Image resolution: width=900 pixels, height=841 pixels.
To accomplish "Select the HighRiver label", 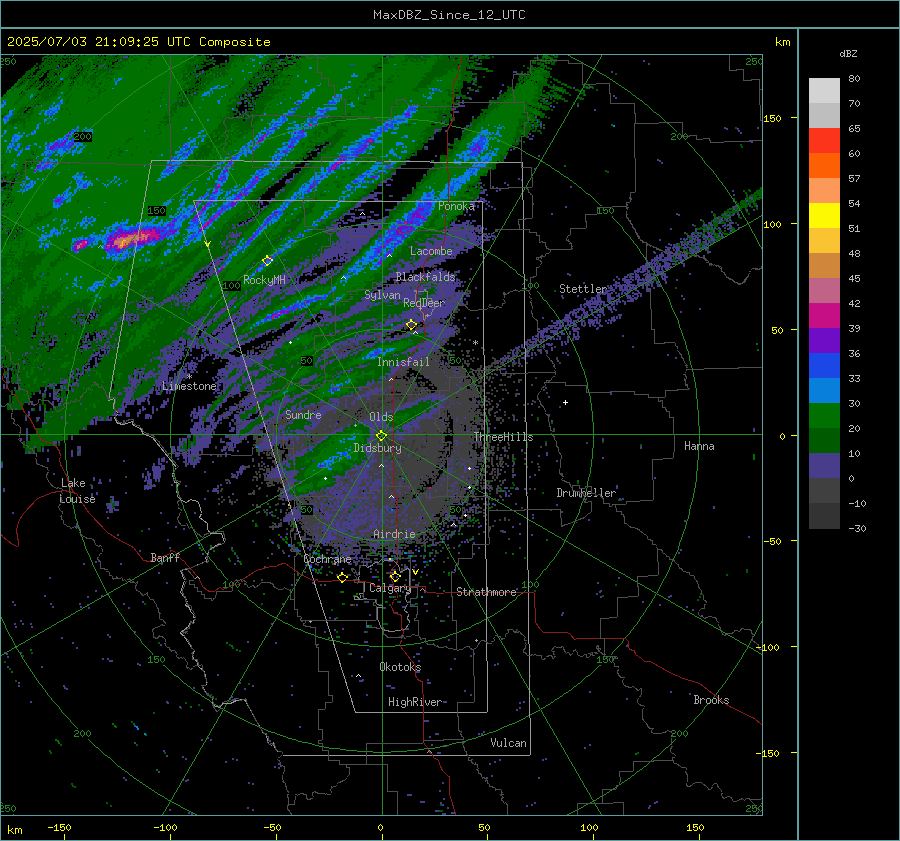I will tap(415, 702).
